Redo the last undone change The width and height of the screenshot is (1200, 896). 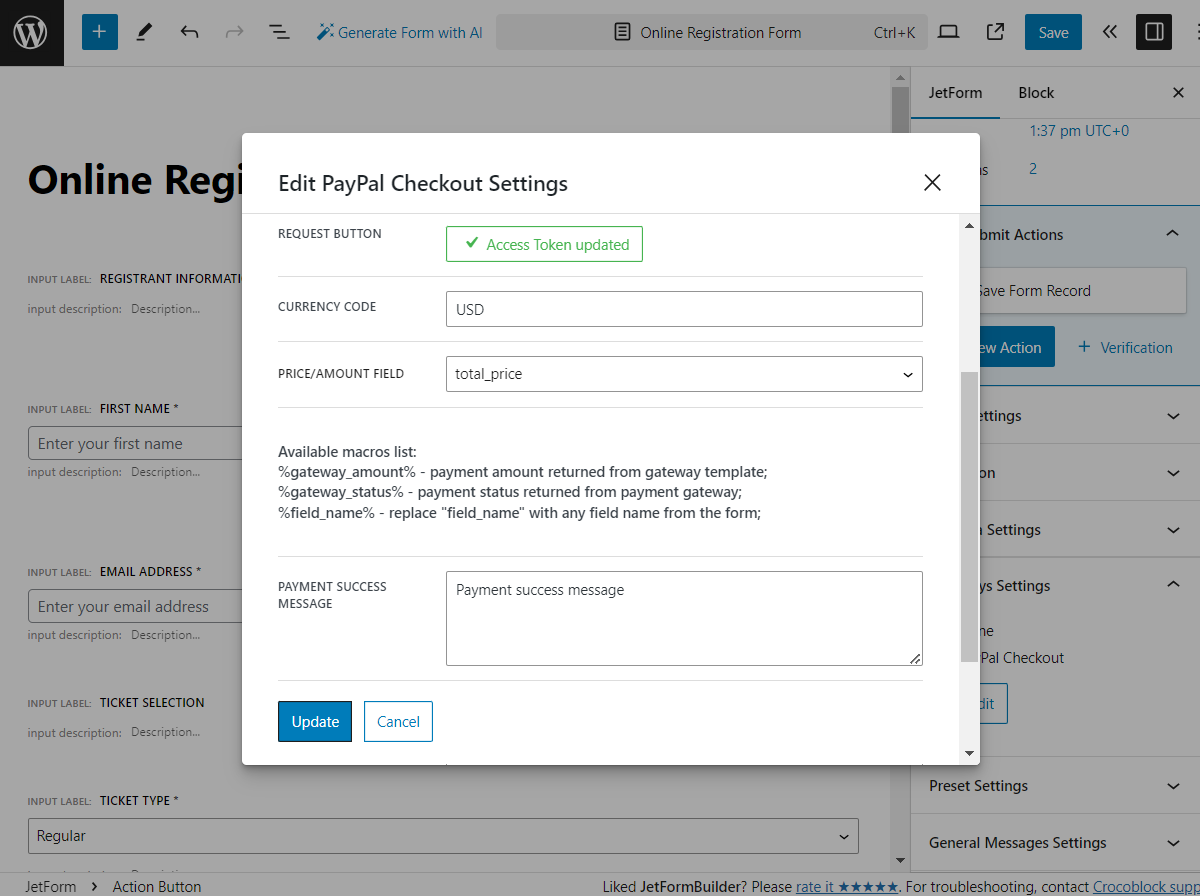click(234, 32)
